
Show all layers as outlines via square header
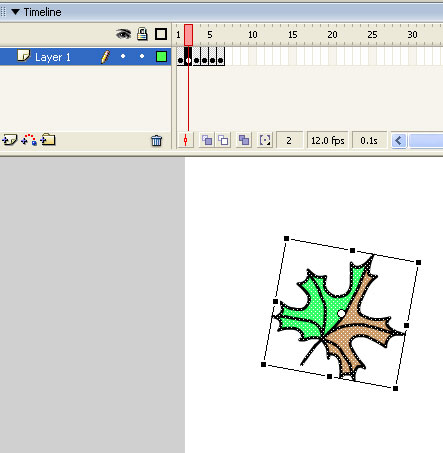[161, 34]
